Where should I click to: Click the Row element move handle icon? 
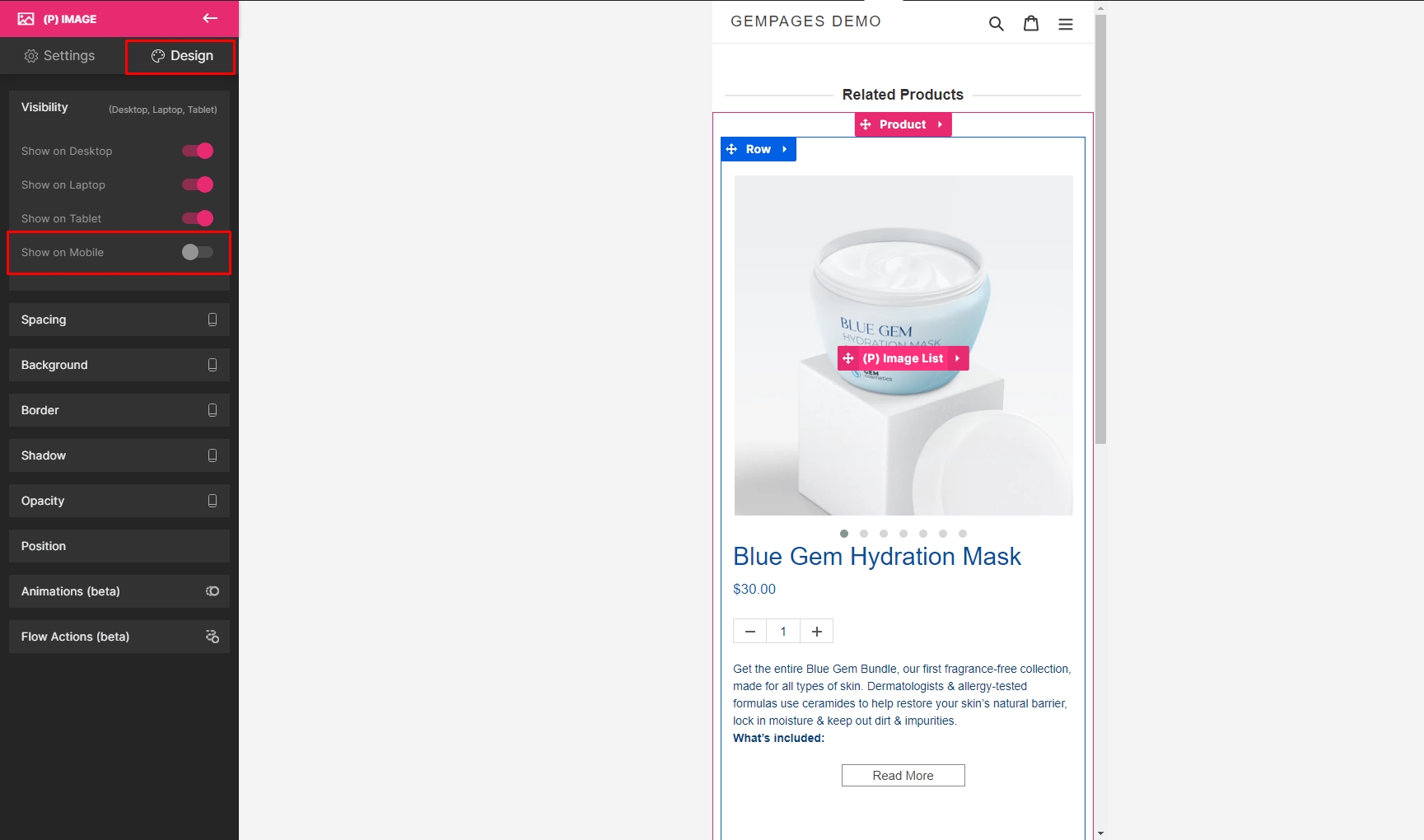click(x=732, y=149)
